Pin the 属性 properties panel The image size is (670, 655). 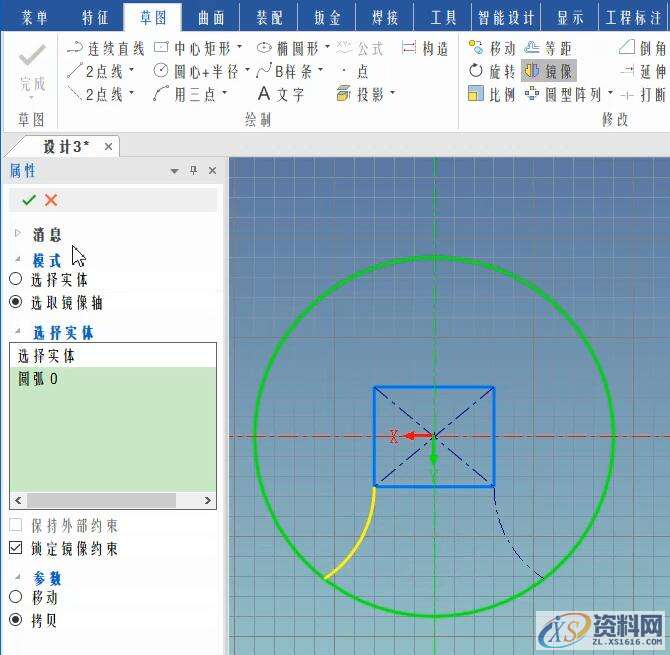pyautogui.click(x=194, y=170)
